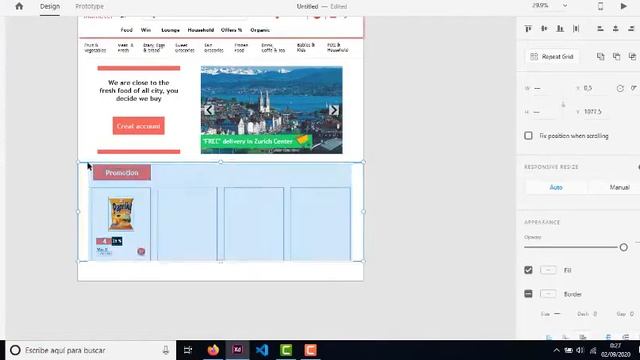The width and height of the screenshot is (640, 360).
Task: Click the Lounge nav item on artboard
Action: (171, 30)
